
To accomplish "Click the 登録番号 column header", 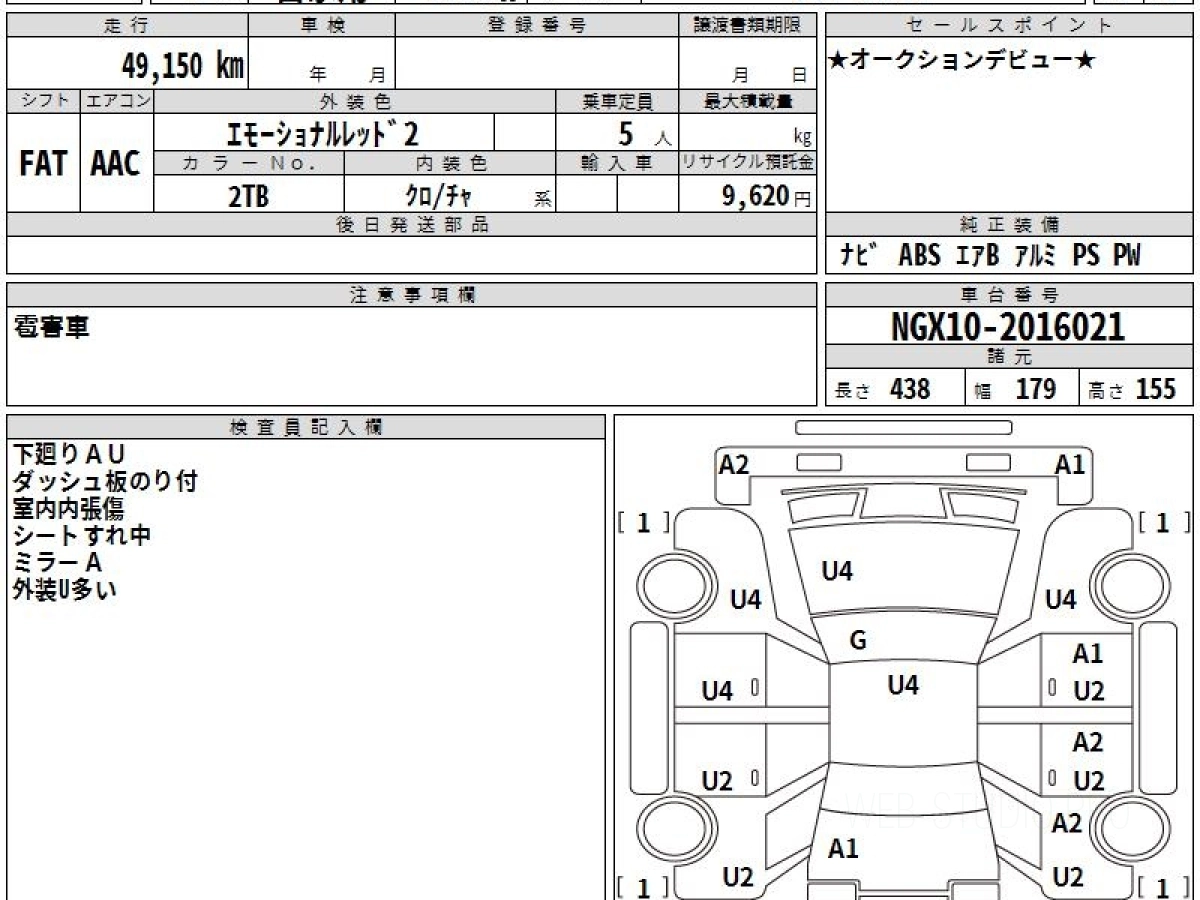I will (x=538, y=26).
